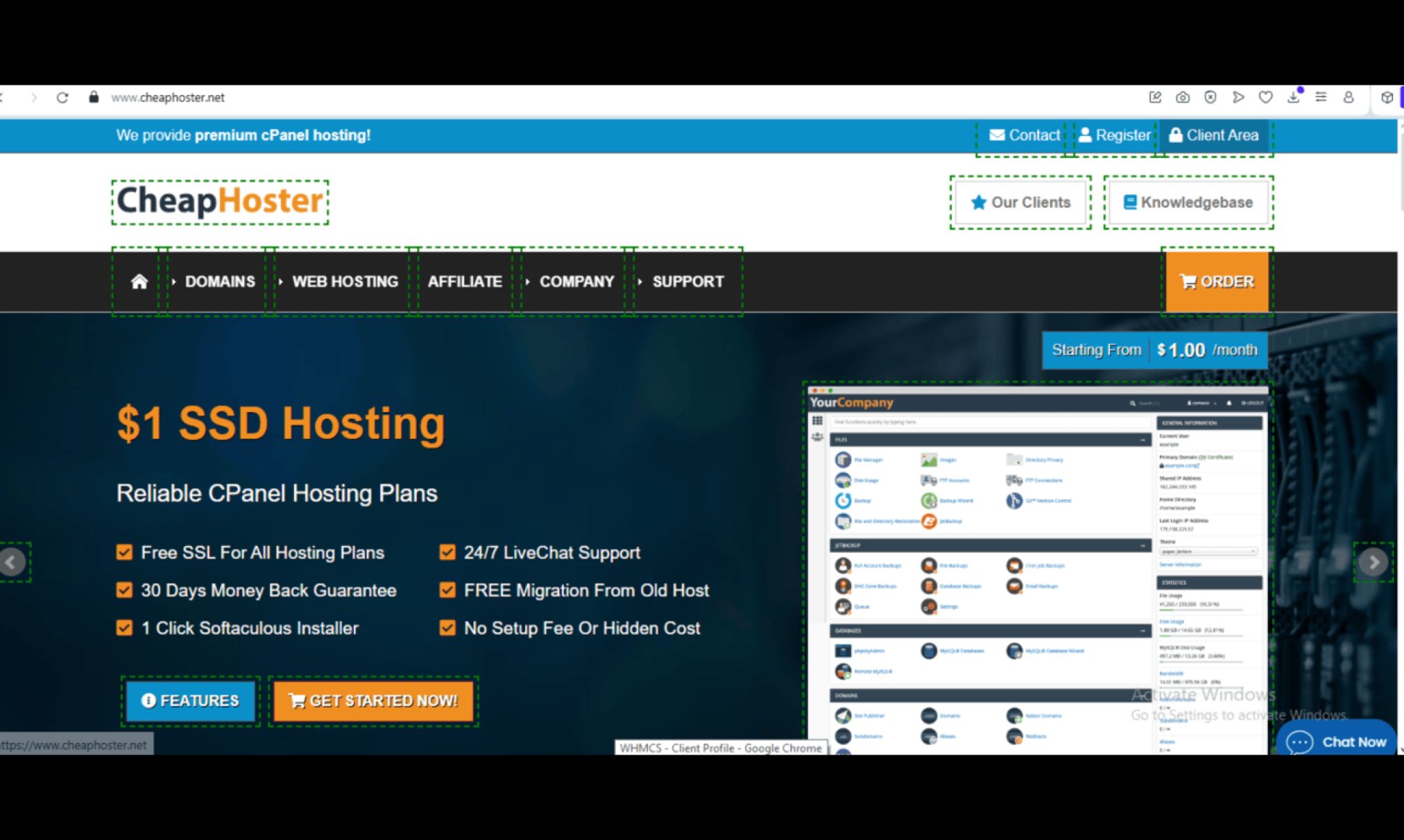The image size is (1404, 840).
Task: Click the home icon in navigation bar
Action: tap(139, 282)
